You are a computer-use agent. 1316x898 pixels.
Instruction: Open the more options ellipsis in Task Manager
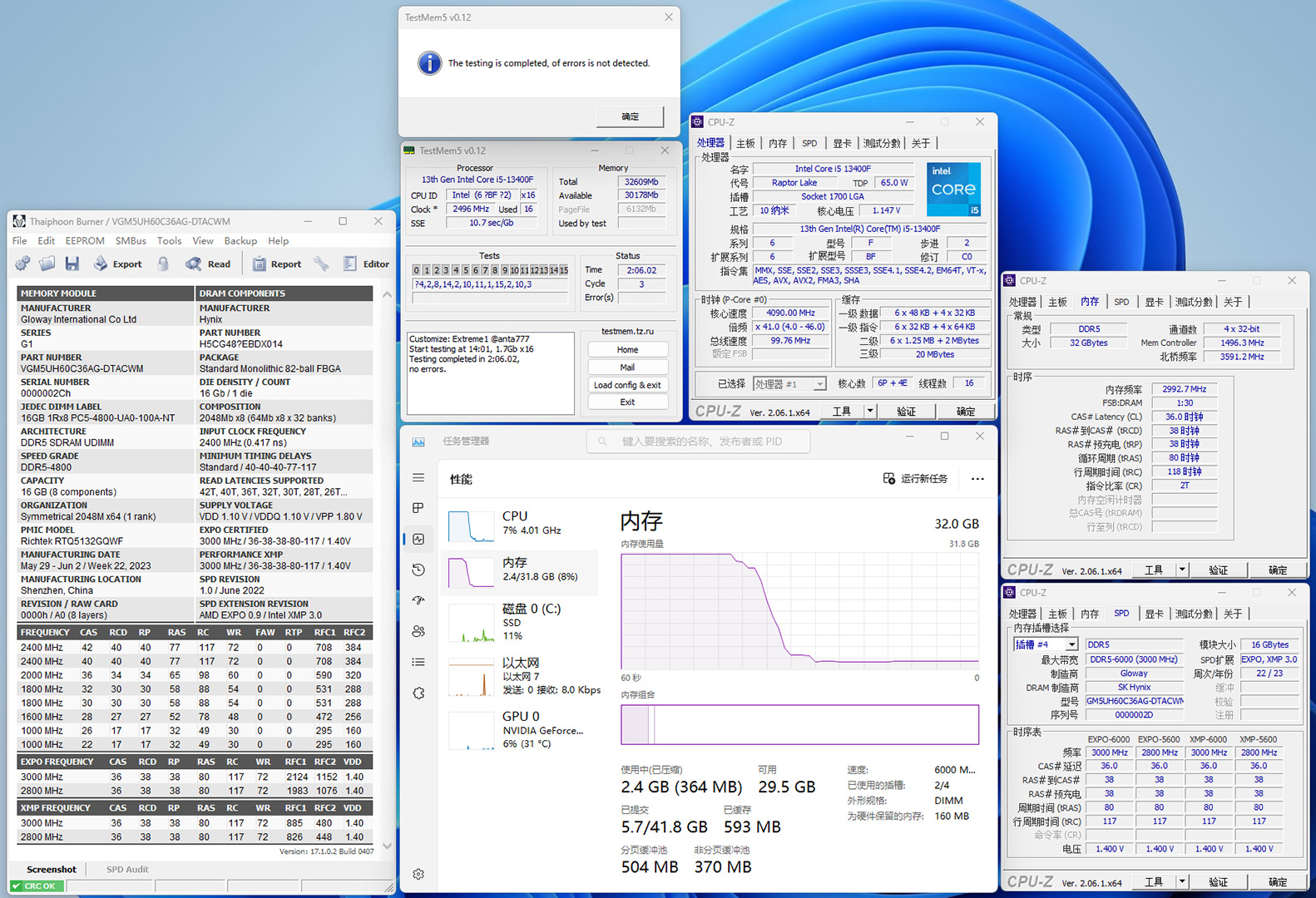tap(977, 479)
